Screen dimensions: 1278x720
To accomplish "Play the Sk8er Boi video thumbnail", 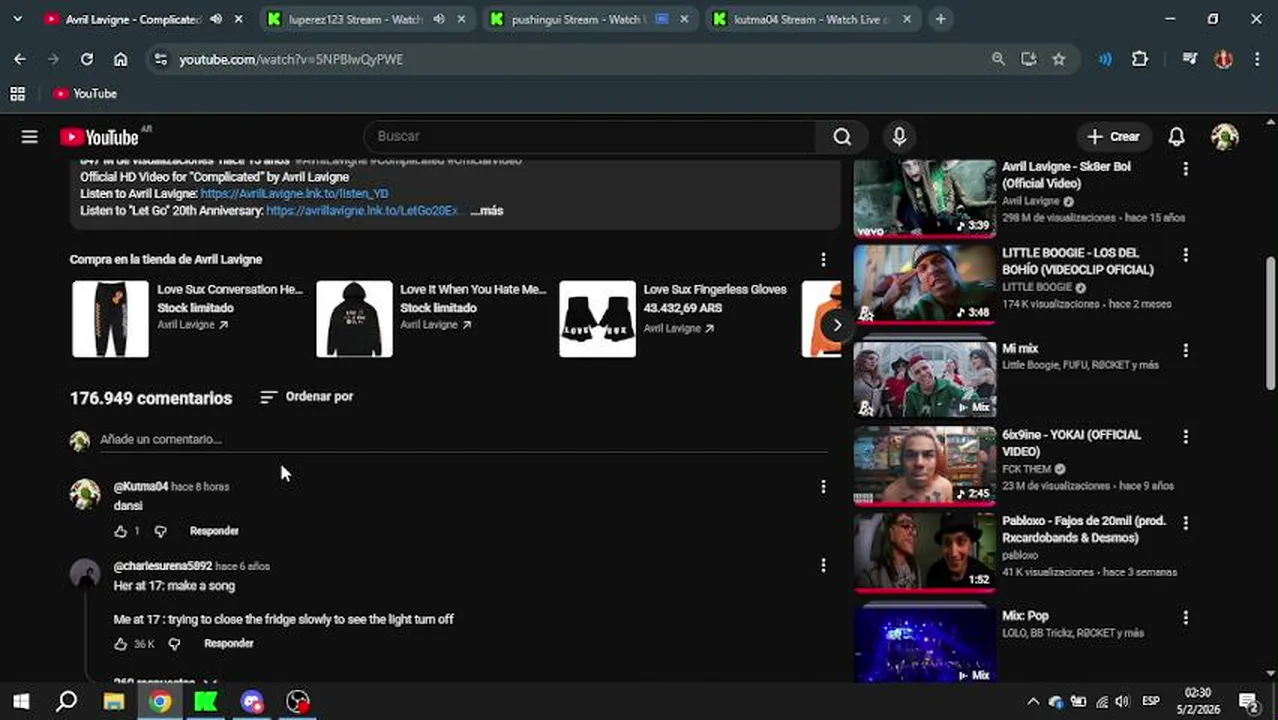I will pyautogui.click(x=925, y=198).
